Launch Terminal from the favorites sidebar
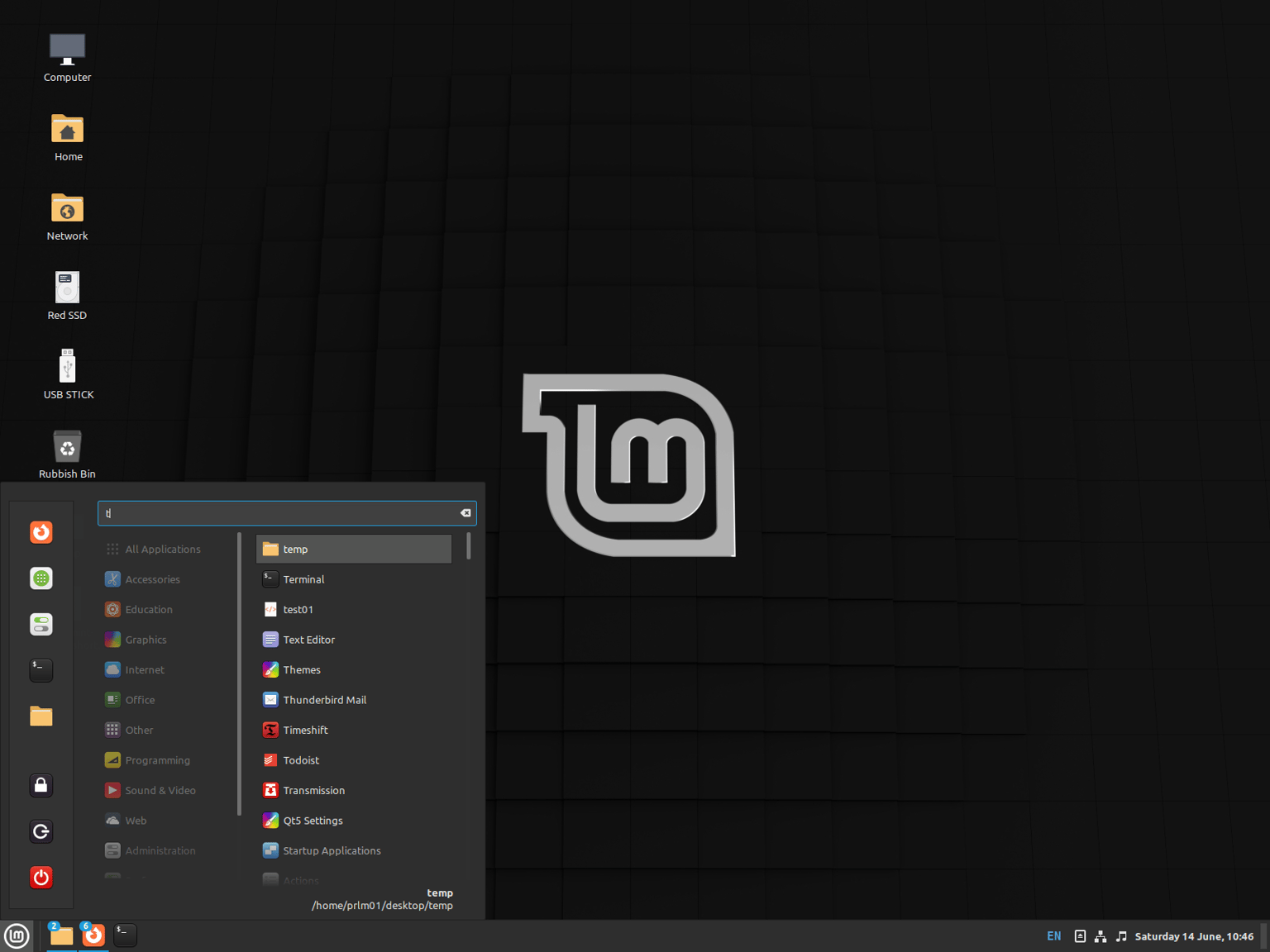The image size is (1270, 952). coord(41,670)
